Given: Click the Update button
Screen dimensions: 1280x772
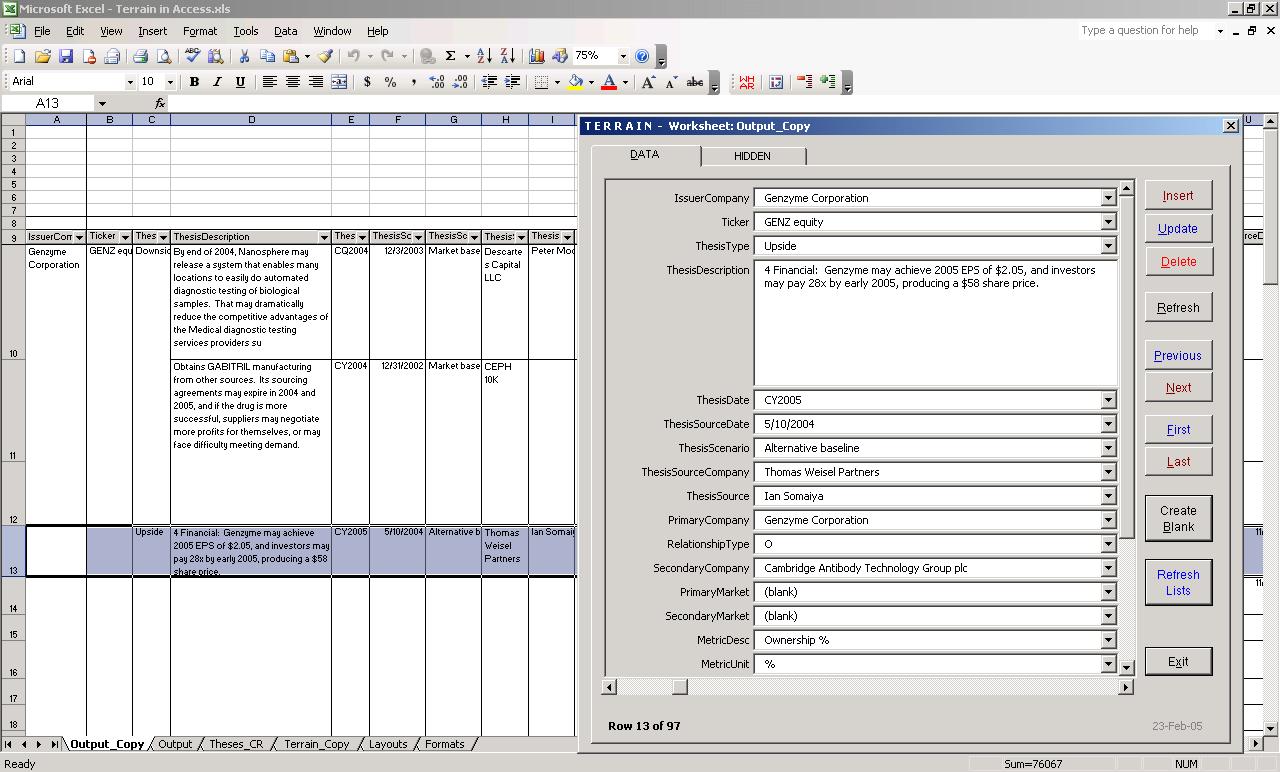Looking at the screenshot, I should click(x=1178, y=229).
